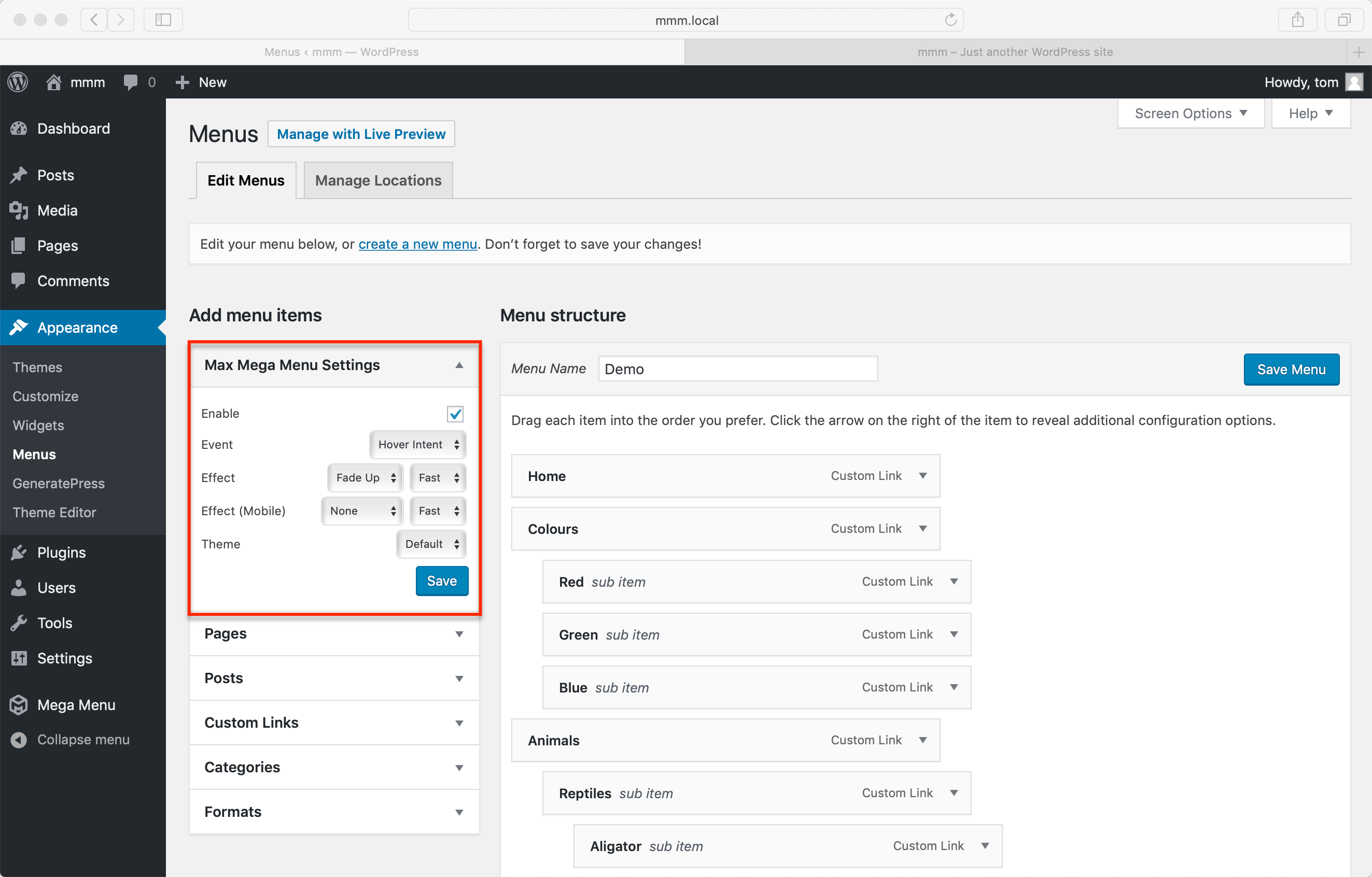1372x877 pixels.
Task: Click the 'create a new menu' link
Action: [x=417, y=244]
